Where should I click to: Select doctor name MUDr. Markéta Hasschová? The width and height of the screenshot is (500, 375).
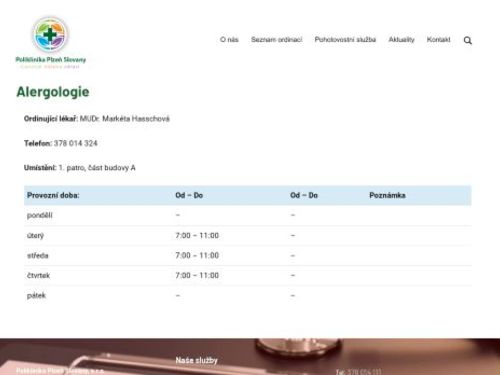coord(125,119)
